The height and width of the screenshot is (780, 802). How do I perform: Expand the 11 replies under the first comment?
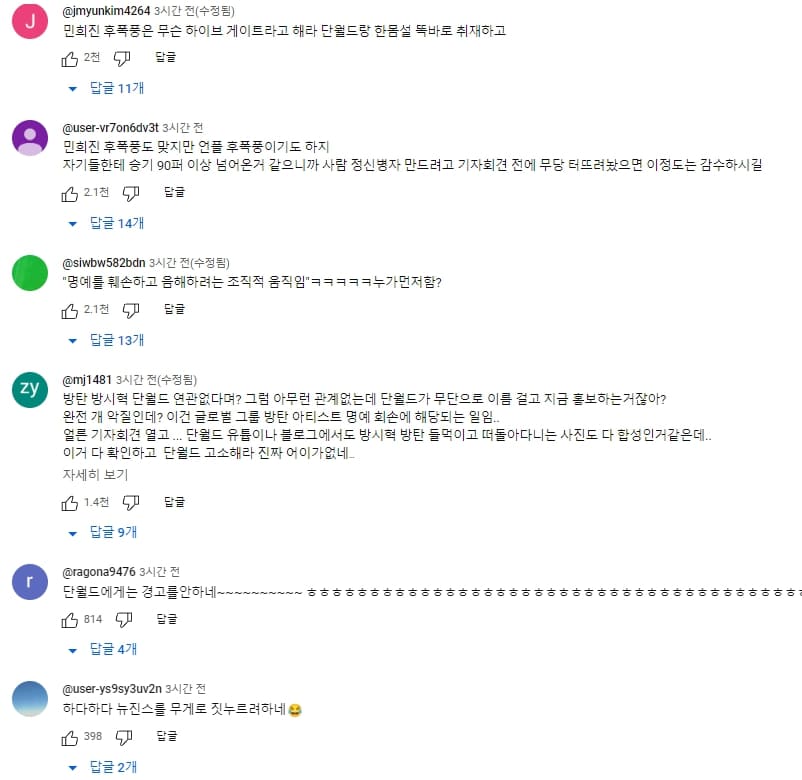[x=106, y=88]
